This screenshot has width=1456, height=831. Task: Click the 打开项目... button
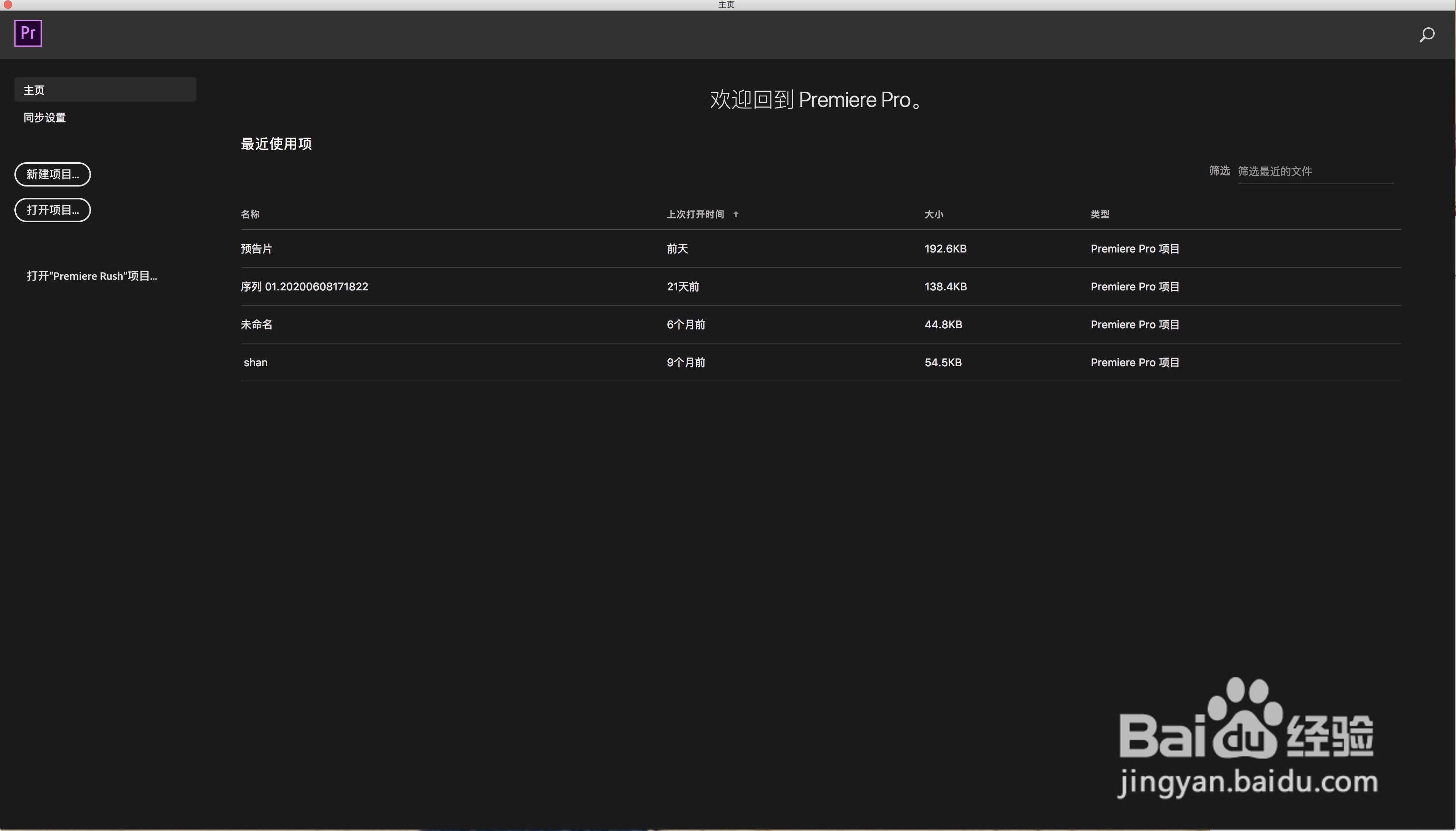tap(52, 210)
